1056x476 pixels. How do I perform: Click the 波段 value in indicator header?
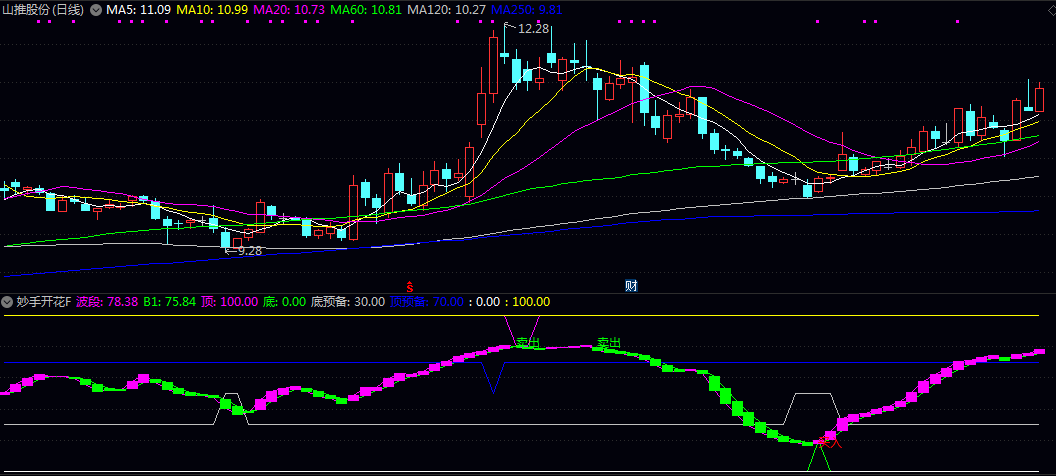point(107,301)
